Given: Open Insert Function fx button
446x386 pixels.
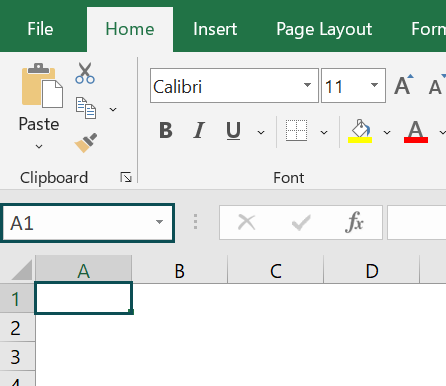Looking at the screenshot, I should point(354,222).
